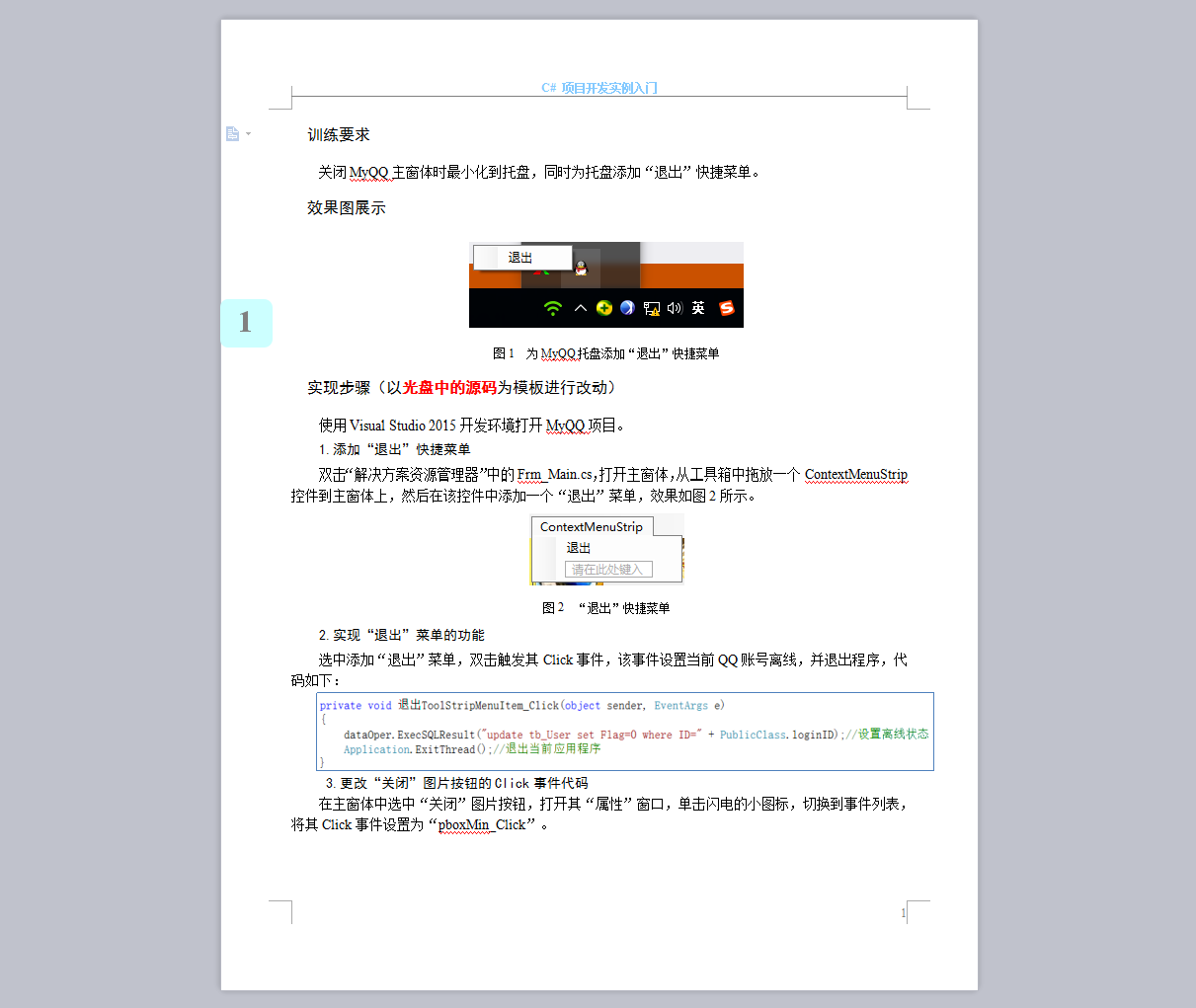Click the header text "C# 项目开发实例入门"
Viewport: 1196px width, 1008px height.
point(599,88)
